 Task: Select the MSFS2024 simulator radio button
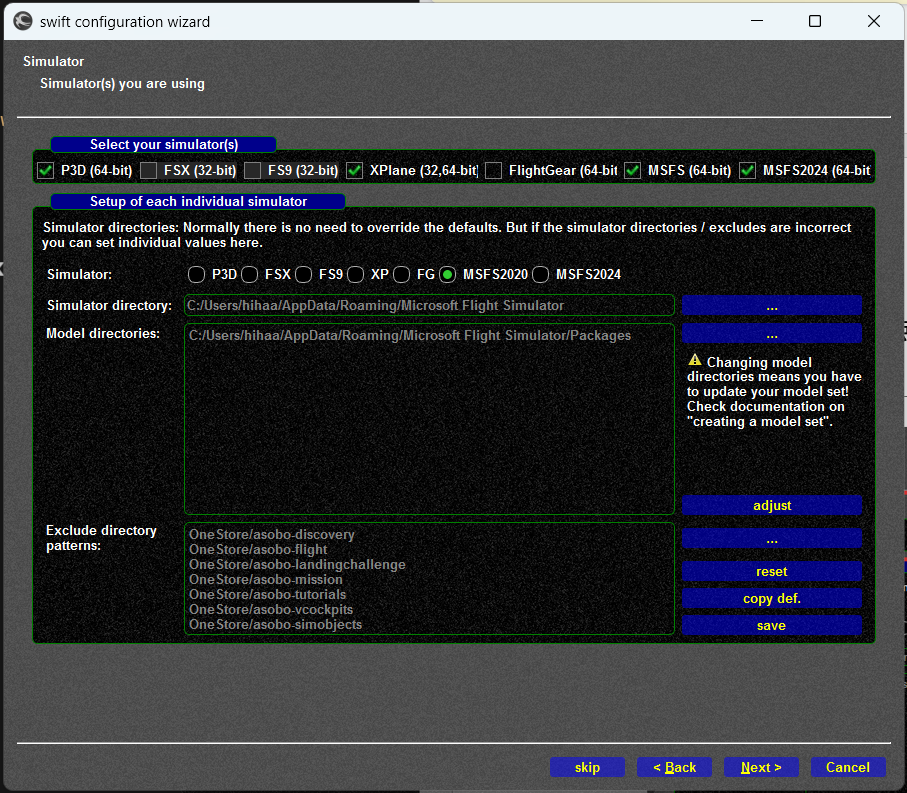(540, 274)
